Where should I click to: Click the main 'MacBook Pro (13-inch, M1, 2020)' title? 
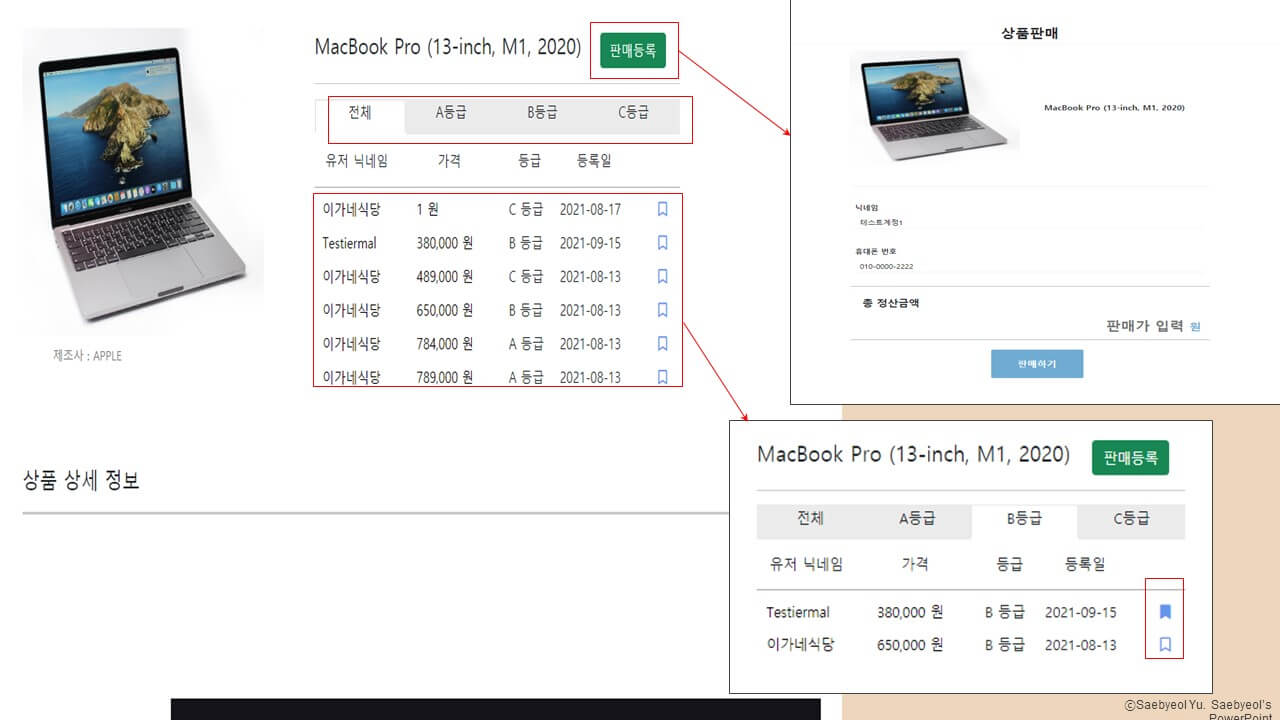click(x=448, y=47)
